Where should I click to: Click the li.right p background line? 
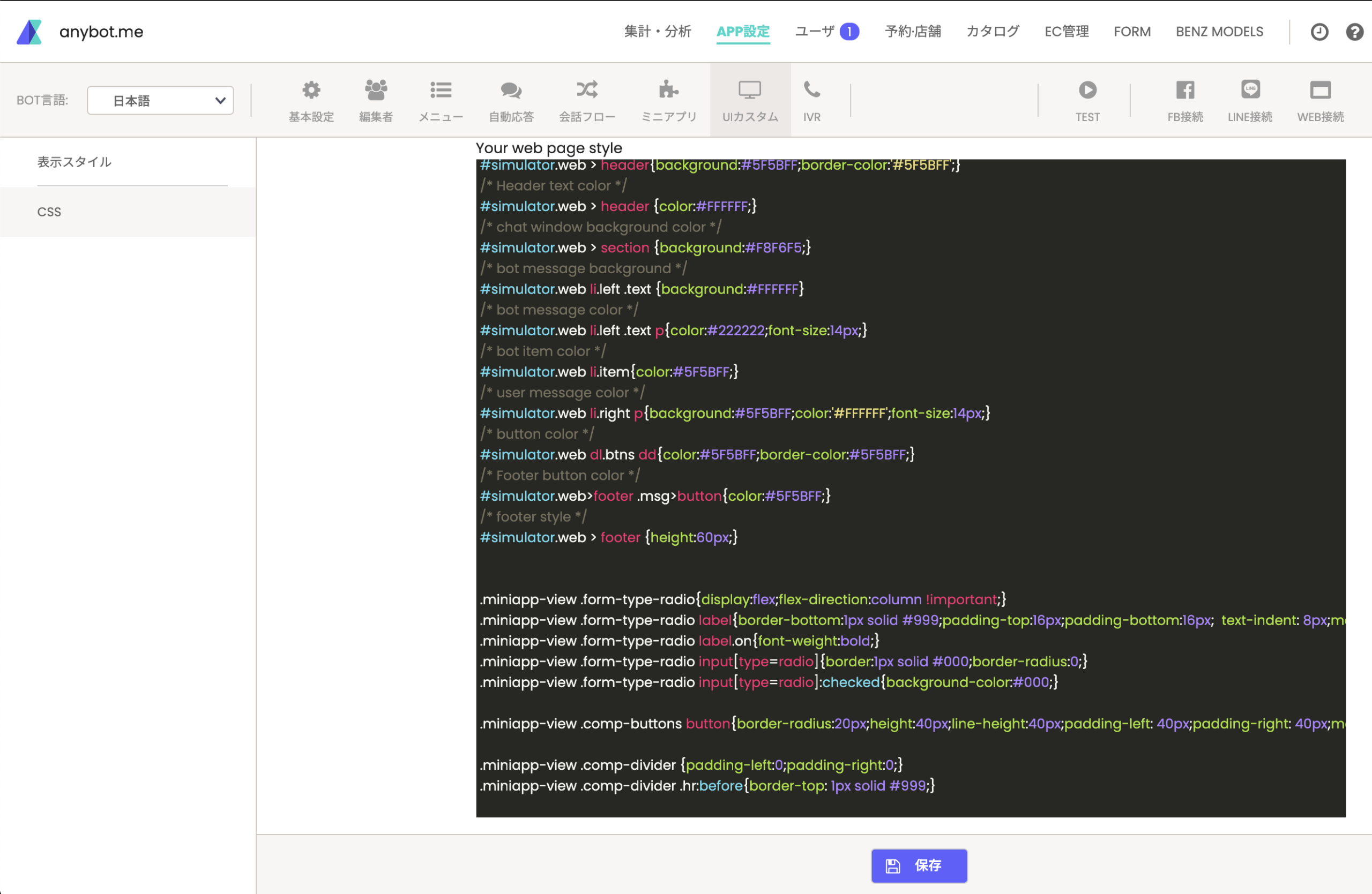pos(735,414)
